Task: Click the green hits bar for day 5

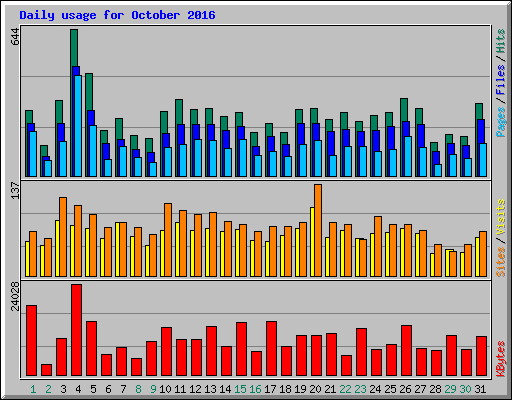Action: (x=89, y=92)
